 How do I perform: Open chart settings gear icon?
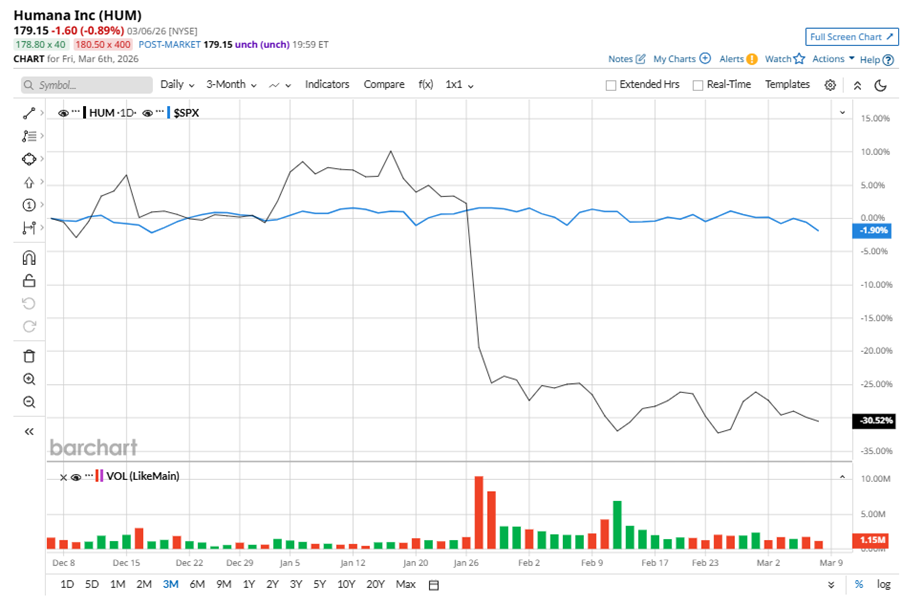[x=830, y=85]
